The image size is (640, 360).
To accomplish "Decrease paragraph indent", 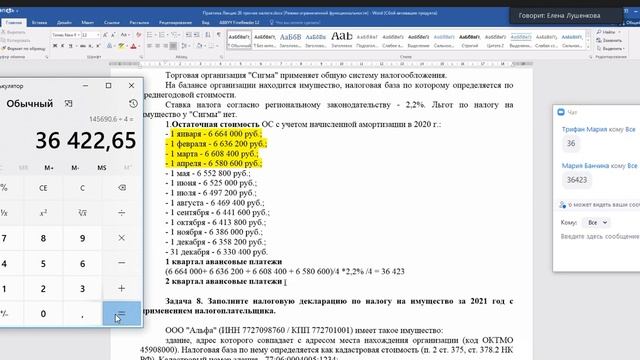I will point(188,35).
